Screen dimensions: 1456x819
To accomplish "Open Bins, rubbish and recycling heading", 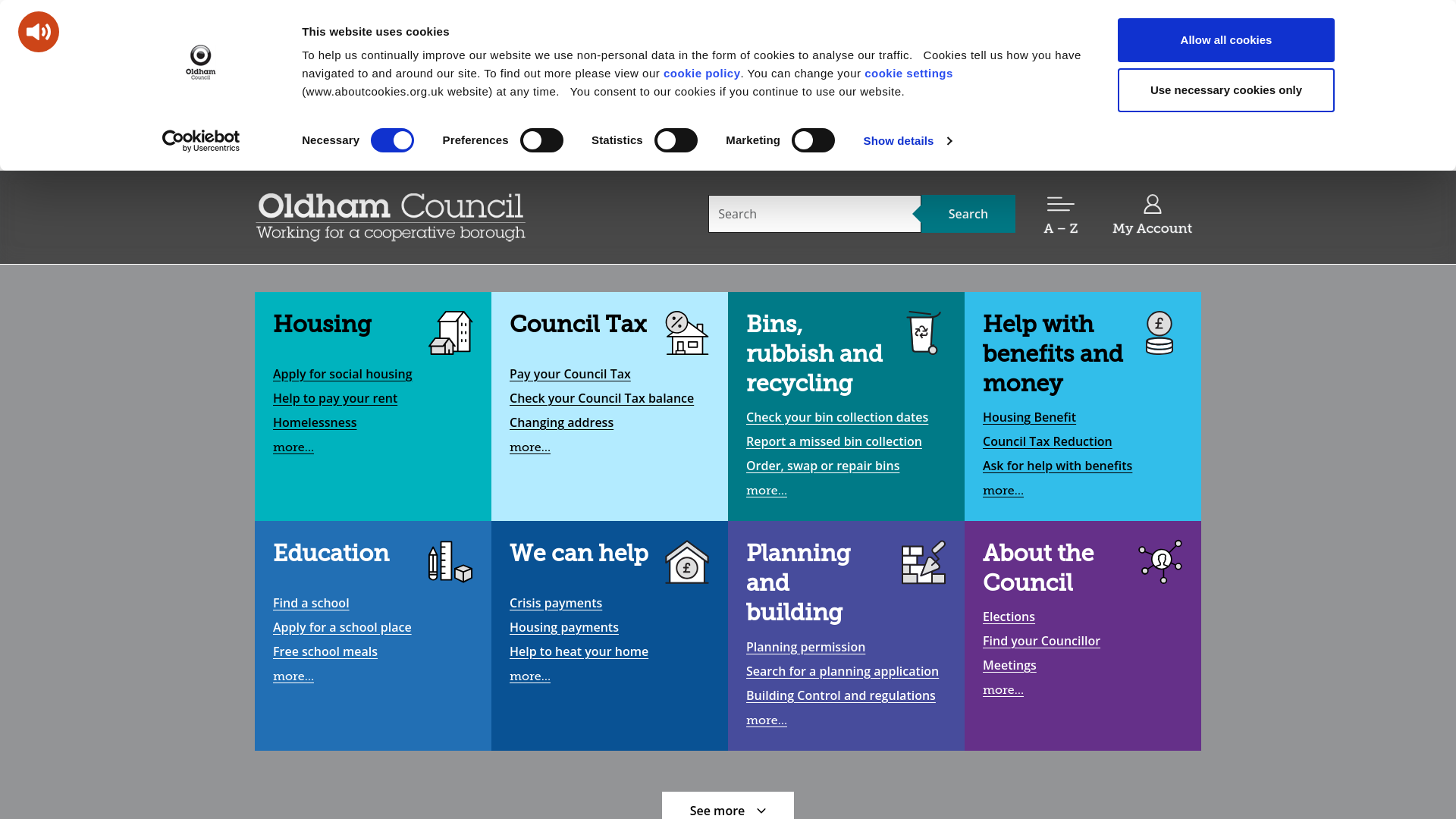I will click(x=814, y=354).
